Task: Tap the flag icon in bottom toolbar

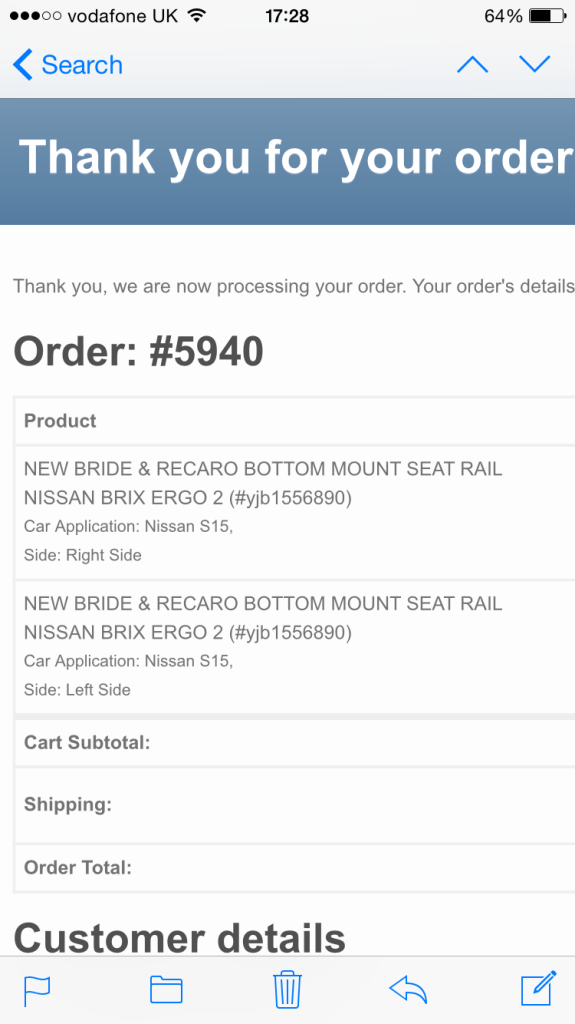Action: coord(37,991)
